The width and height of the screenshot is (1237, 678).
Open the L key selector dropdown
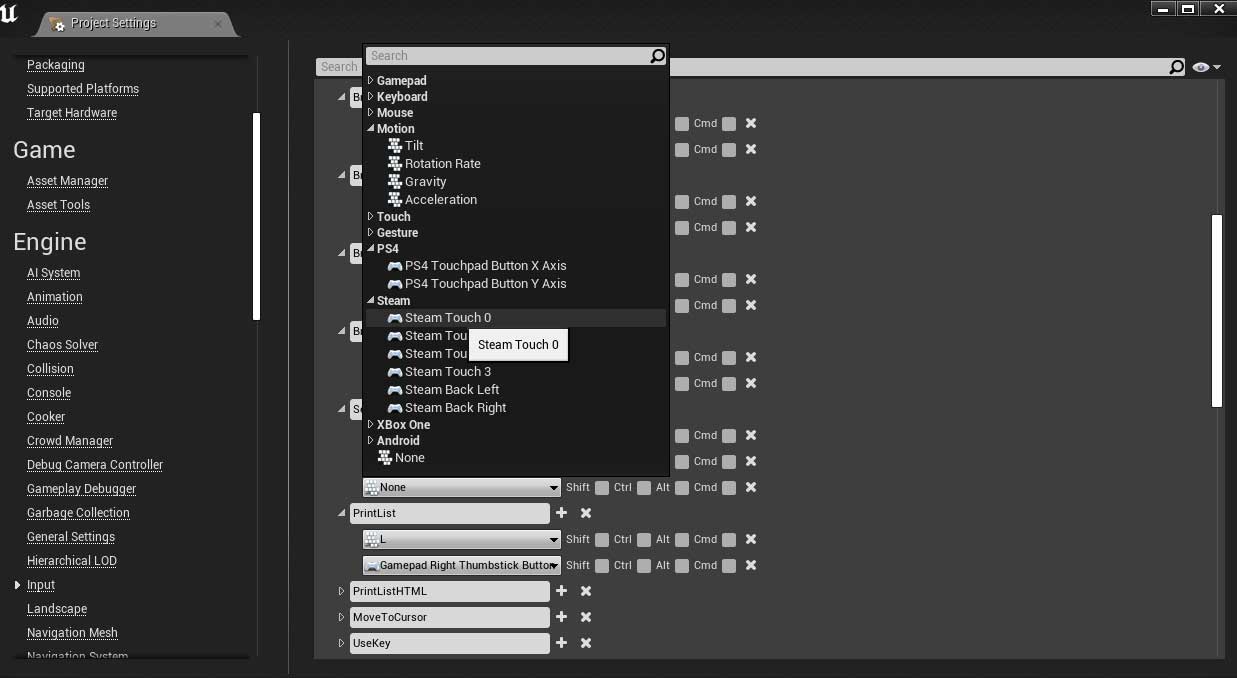[462, 539]
